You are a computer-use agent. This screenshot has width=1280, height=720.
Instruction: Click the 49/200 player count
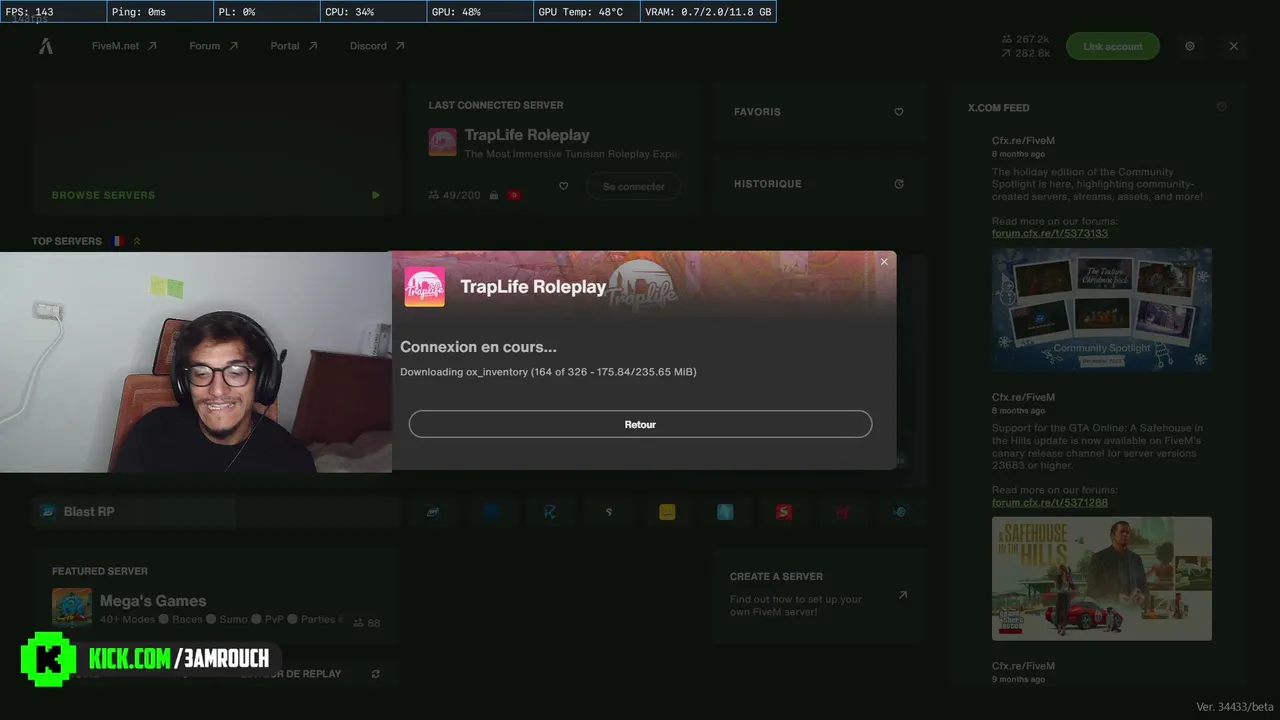[462, 195]
